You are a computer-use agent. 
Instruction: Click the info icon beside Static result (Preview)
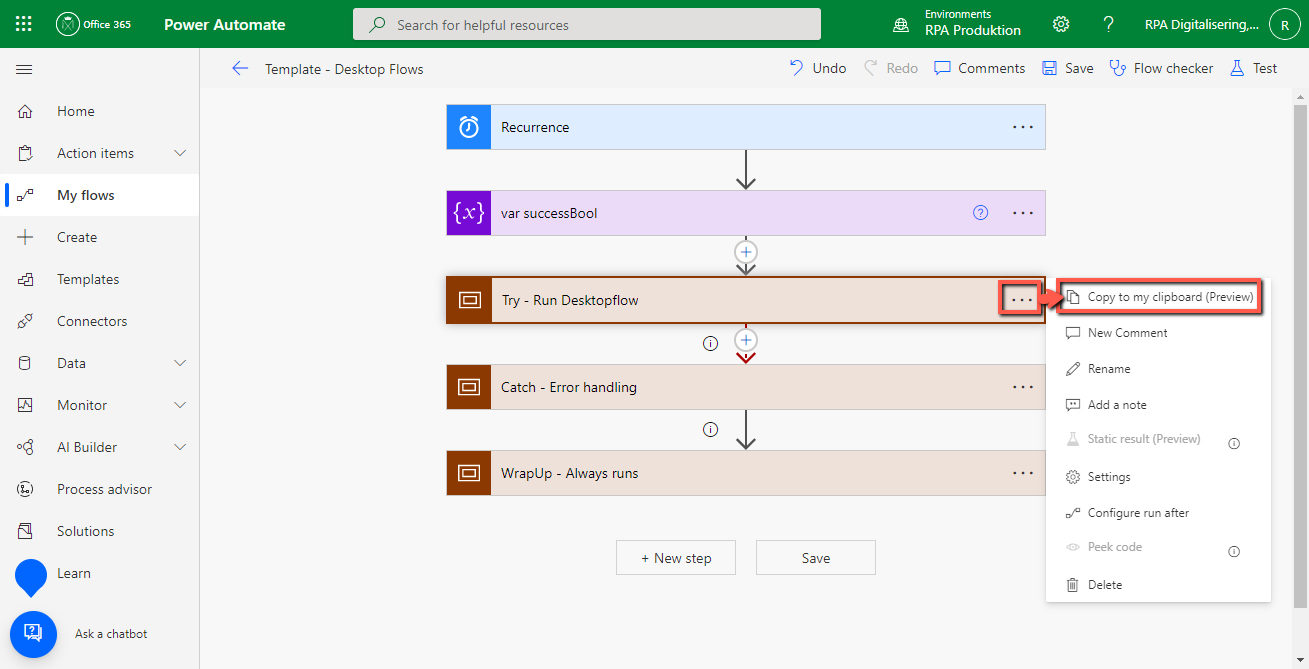(1234, 443)
